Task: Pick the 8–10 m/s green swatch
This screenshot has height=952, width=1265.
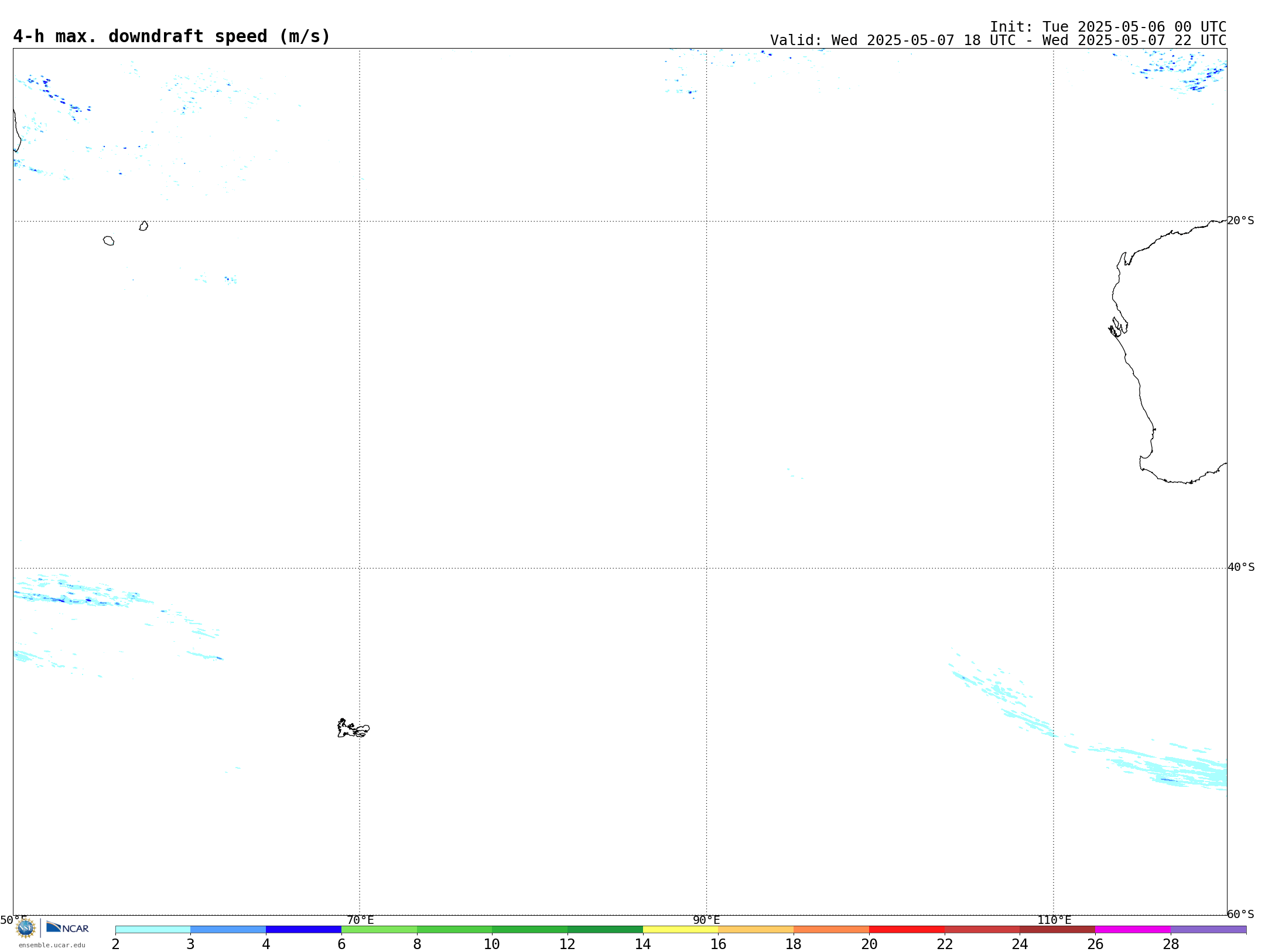Action: click(x=454, y=929)
